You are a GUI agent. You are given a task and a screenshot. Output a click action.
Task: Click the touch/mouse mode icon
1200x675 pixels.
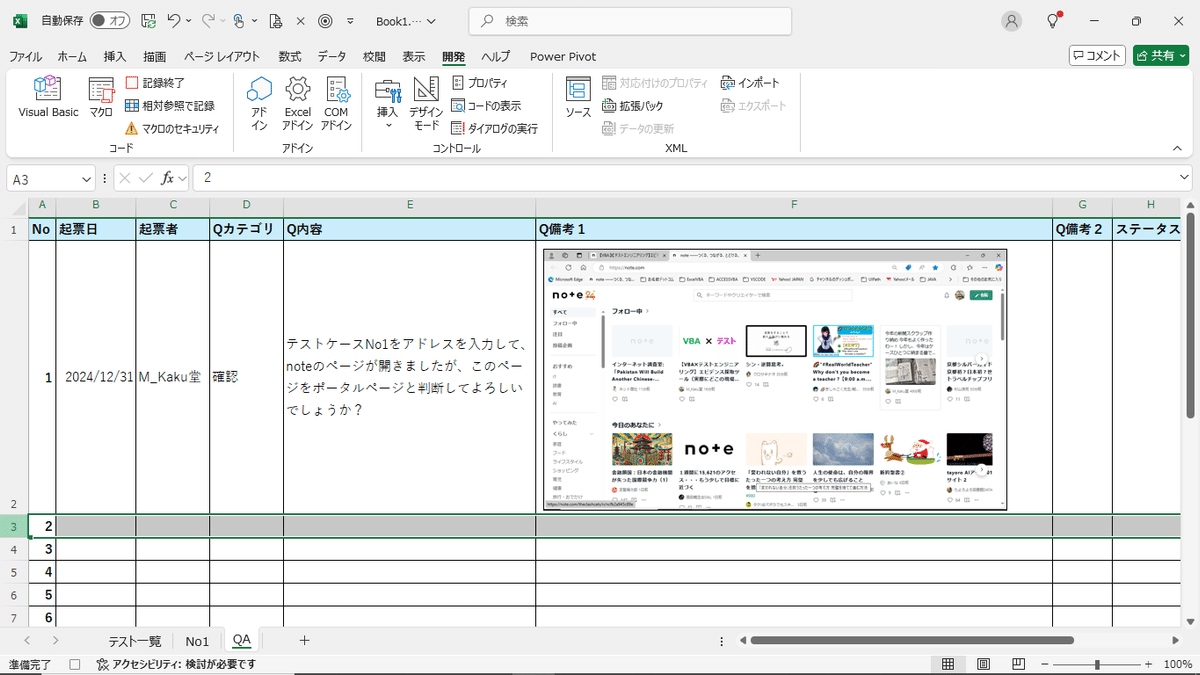238,21
